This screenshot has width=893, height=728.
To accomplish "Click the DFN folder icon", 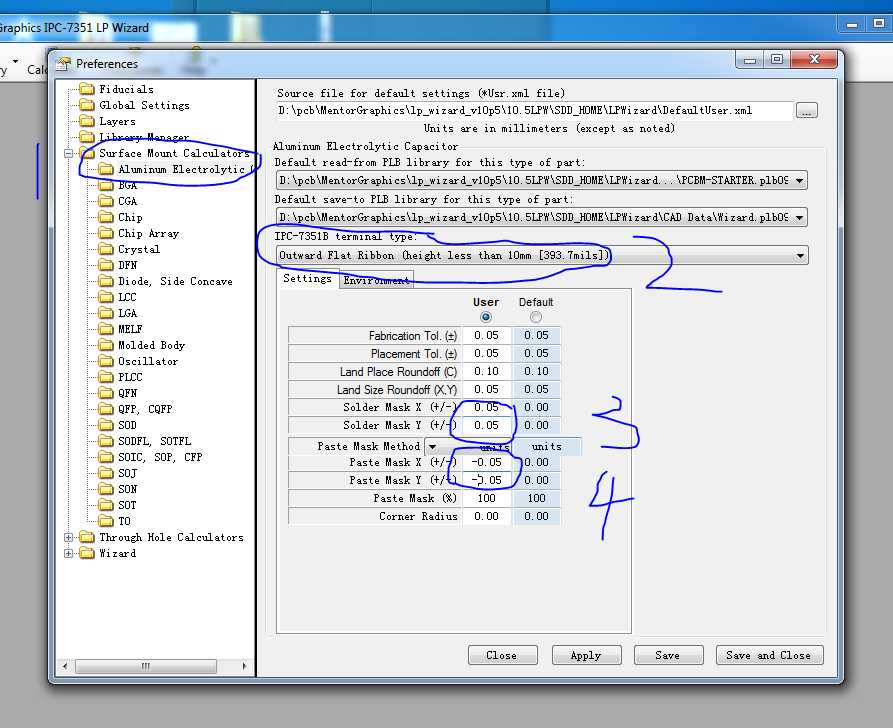I will [x=106, y=265].
